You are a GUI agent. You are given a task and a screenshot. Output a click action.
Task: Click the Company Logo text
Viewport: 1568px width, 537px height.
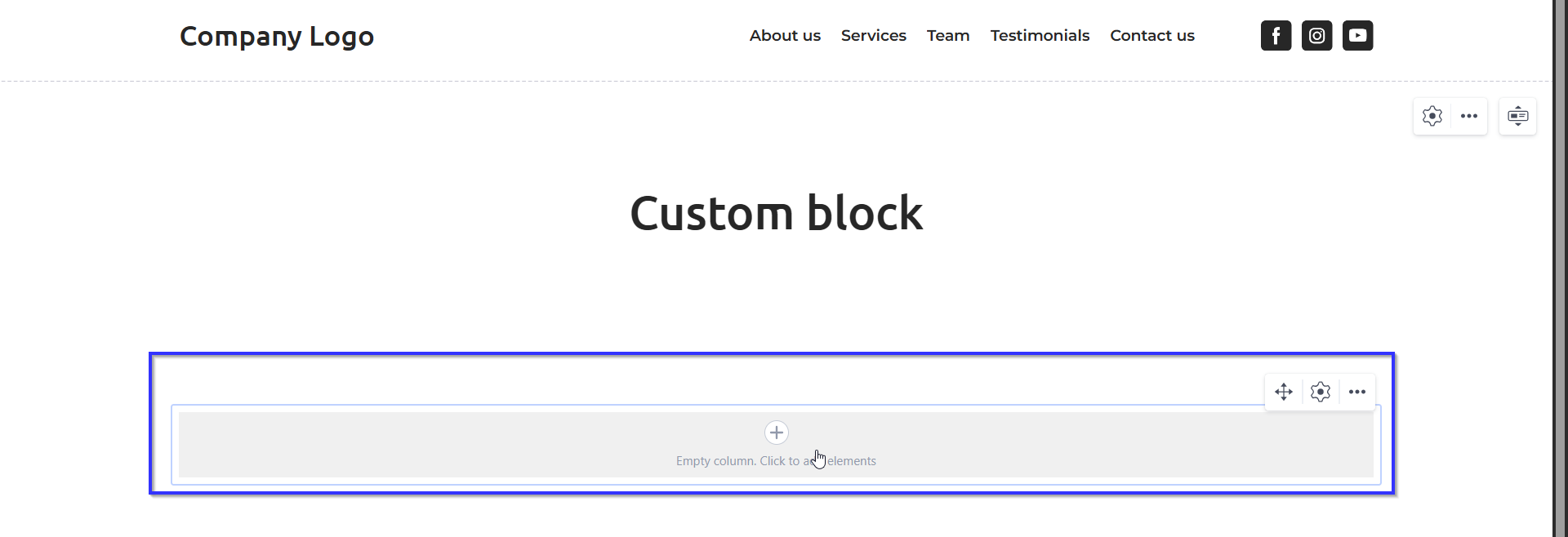coord(277,37)
